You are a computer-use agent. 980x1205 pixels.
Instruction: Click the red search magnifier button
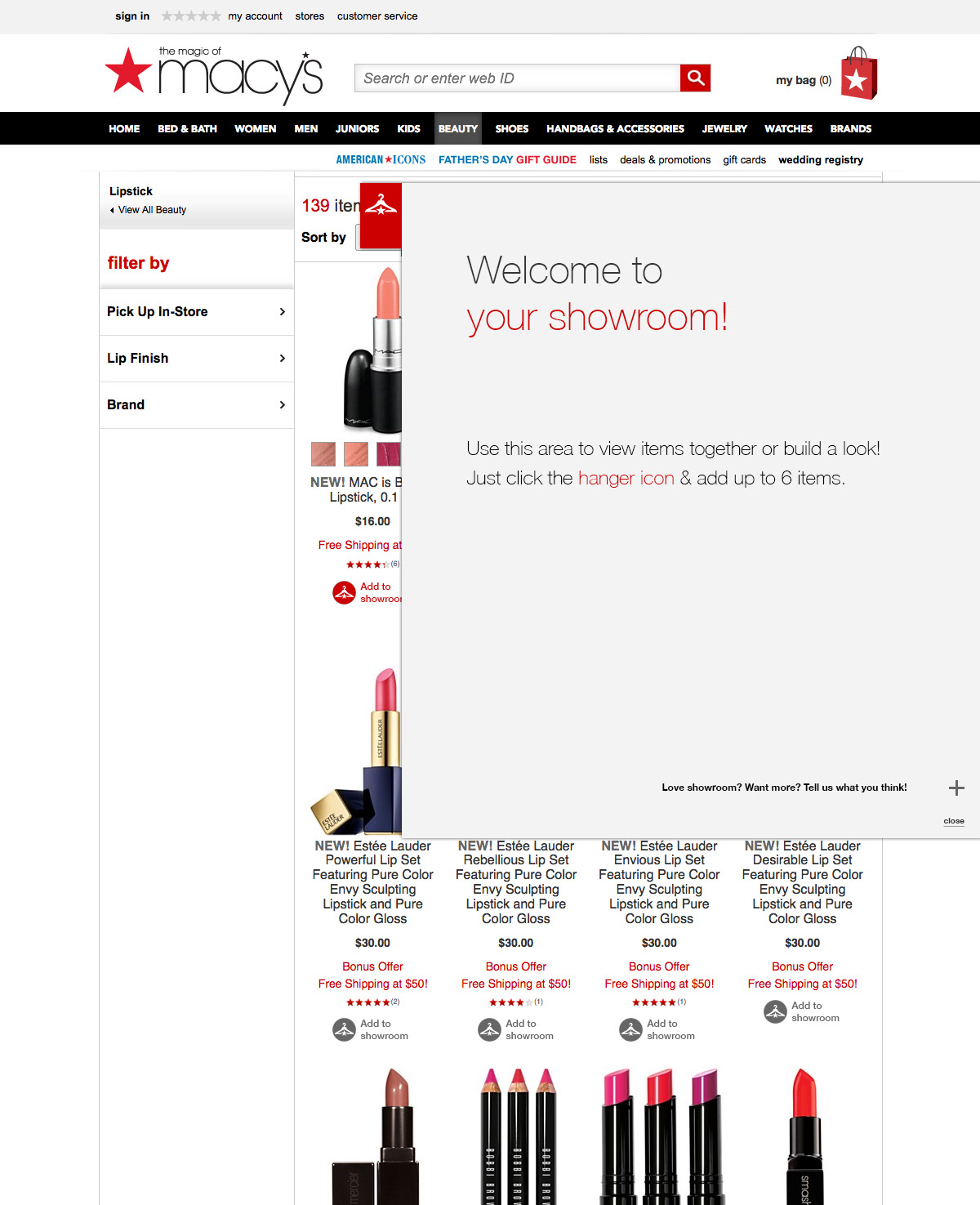695,78
